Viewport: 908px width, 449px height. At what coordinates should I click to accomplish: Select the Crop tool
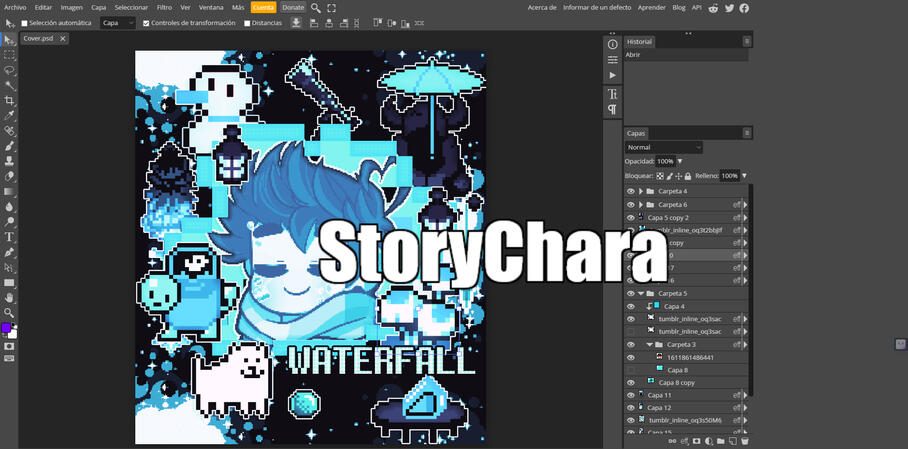point(10,100)
